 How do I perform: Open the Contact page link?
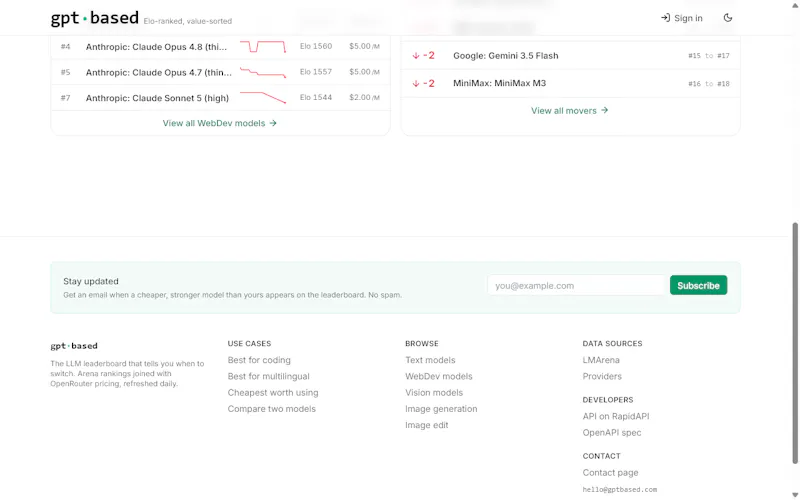610,472
